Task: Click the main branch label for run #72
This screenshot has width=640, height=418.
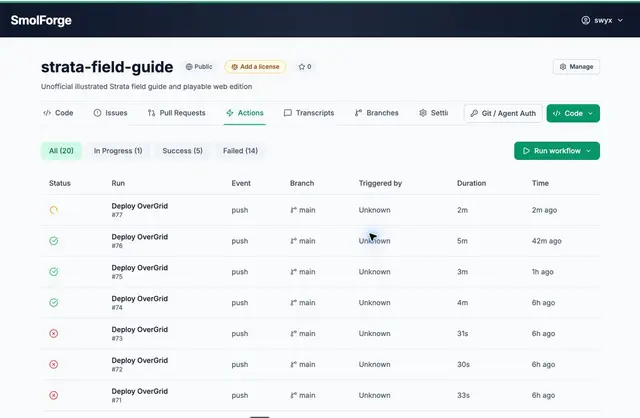Action: pos(303,365)
